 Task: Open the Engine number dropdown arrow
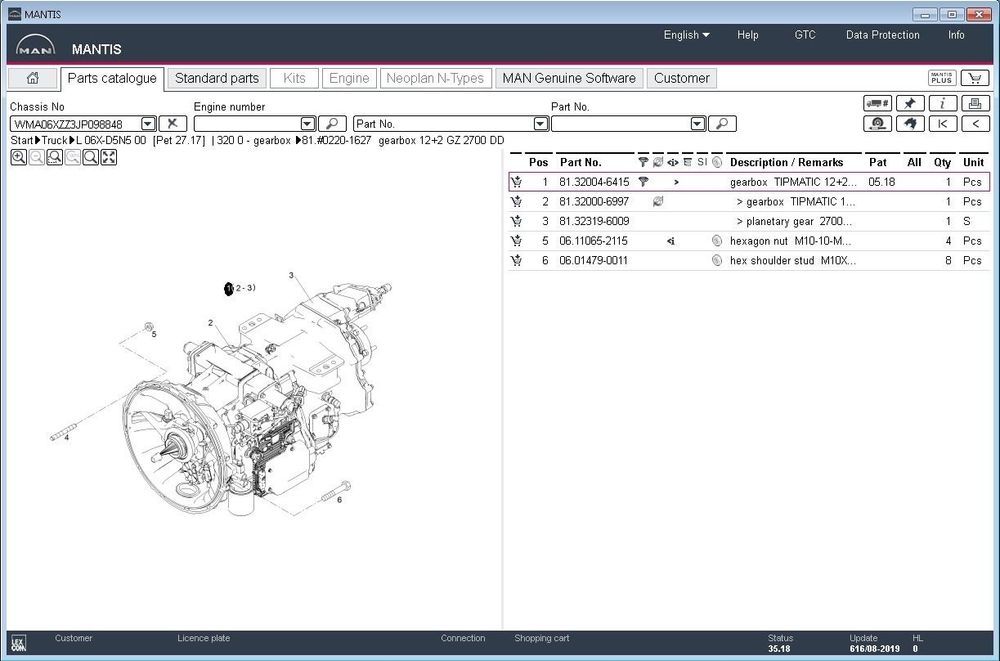[x=307, y=124]
